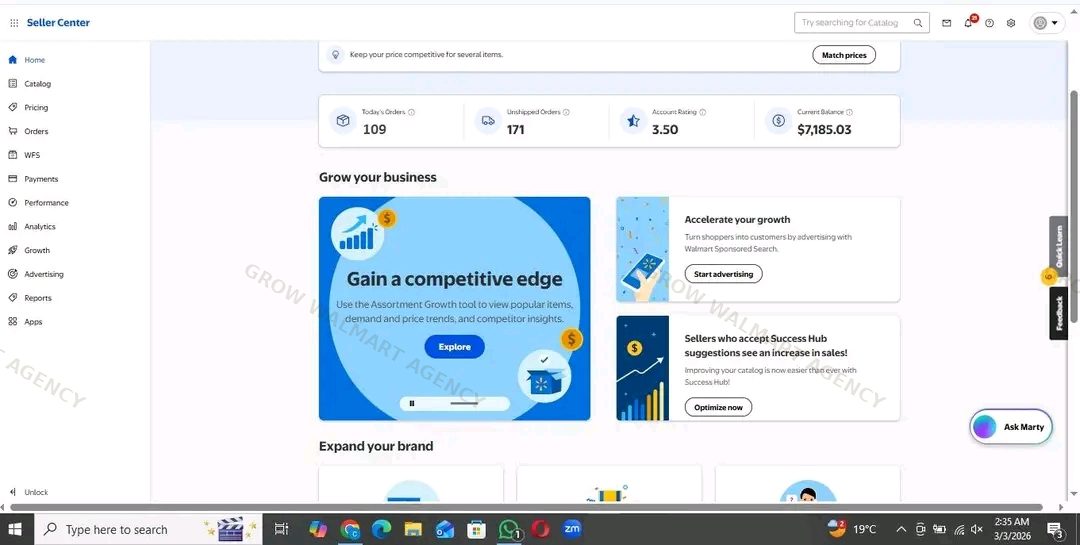Click the Keep your price competitive message
Screen dimensions: 1080x545
pos(426,54)
